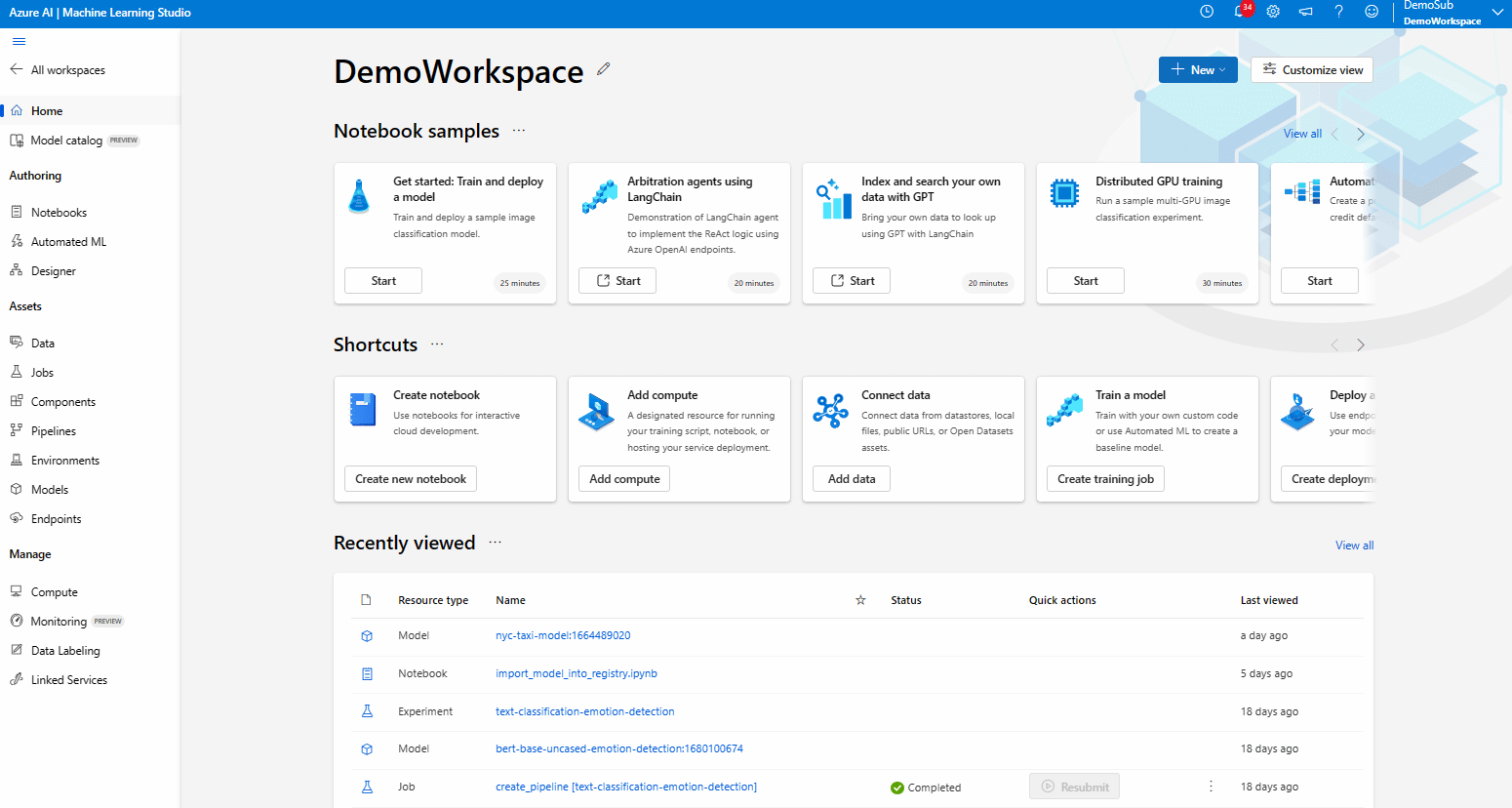Screen dimensions: 1512x808
Task: Star the nyc-taxi-model row as favorite
Action: (x=860, y=635)
